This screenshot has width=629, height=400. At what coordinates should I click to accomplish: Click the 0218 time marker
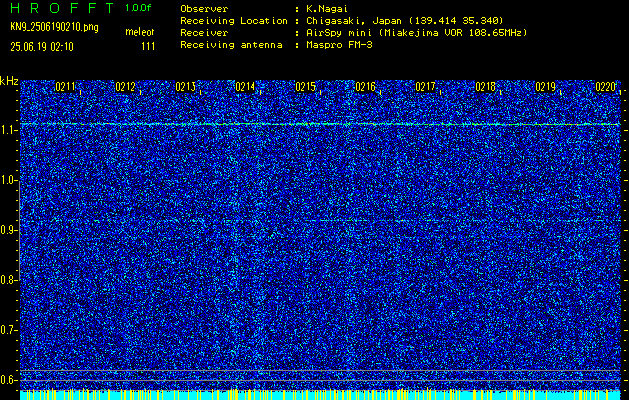(x=485, y=87)
